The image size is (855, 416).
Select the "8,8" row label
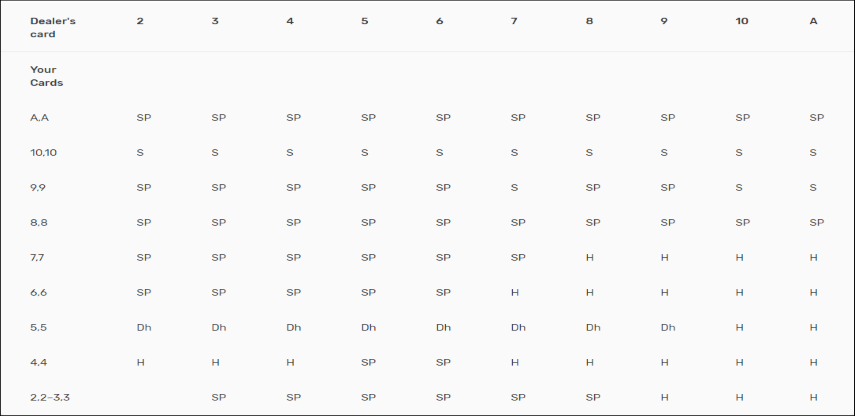click(39, 222)
